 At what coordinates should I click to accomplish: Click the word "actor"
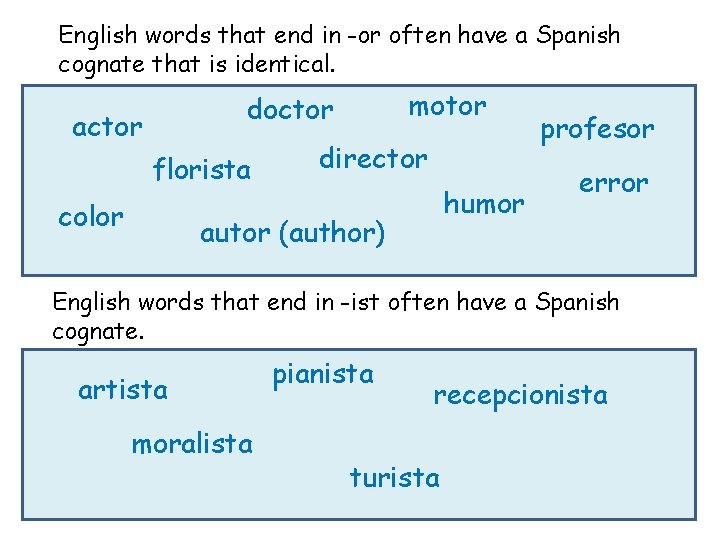pyautogui.click(x=107, y=127)
